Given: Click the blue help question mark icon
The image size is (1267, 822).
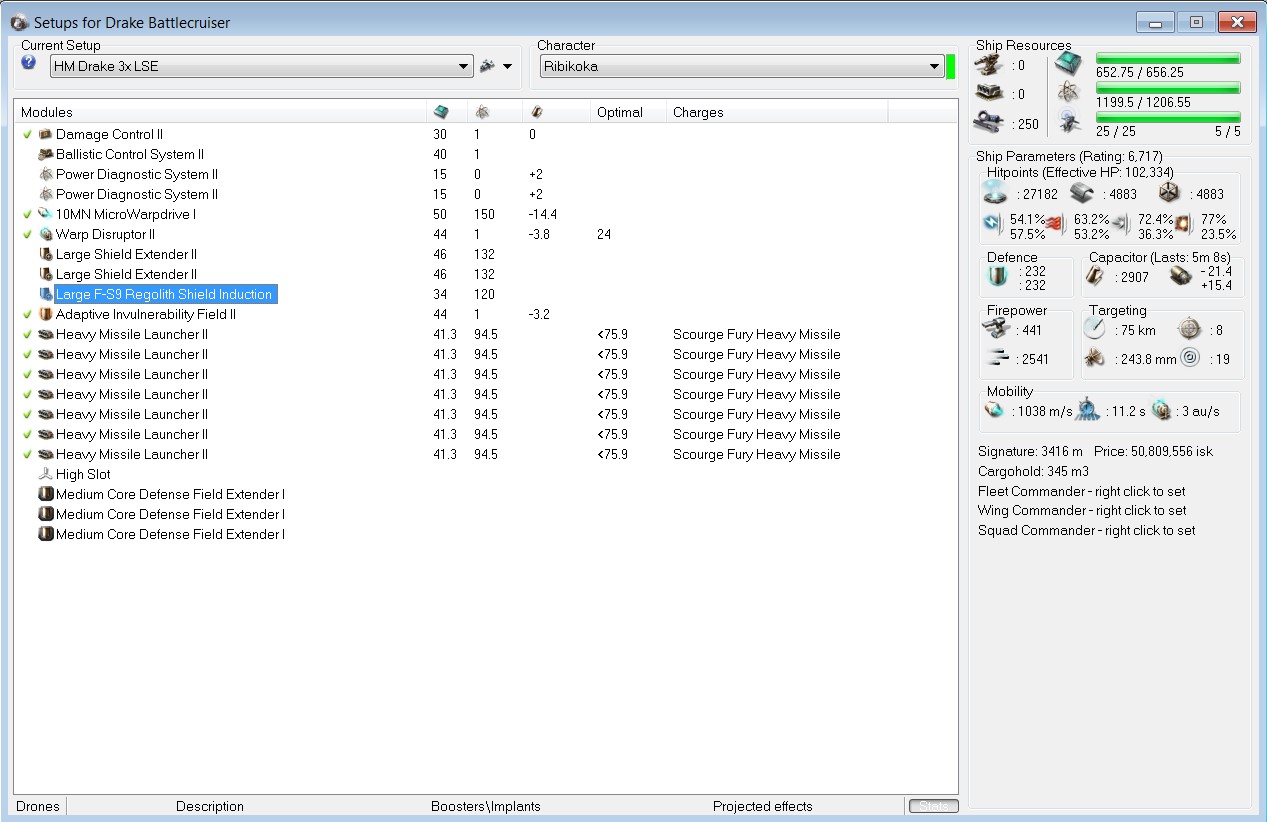Looking at the screenshot, I should [x=29, y=63].
